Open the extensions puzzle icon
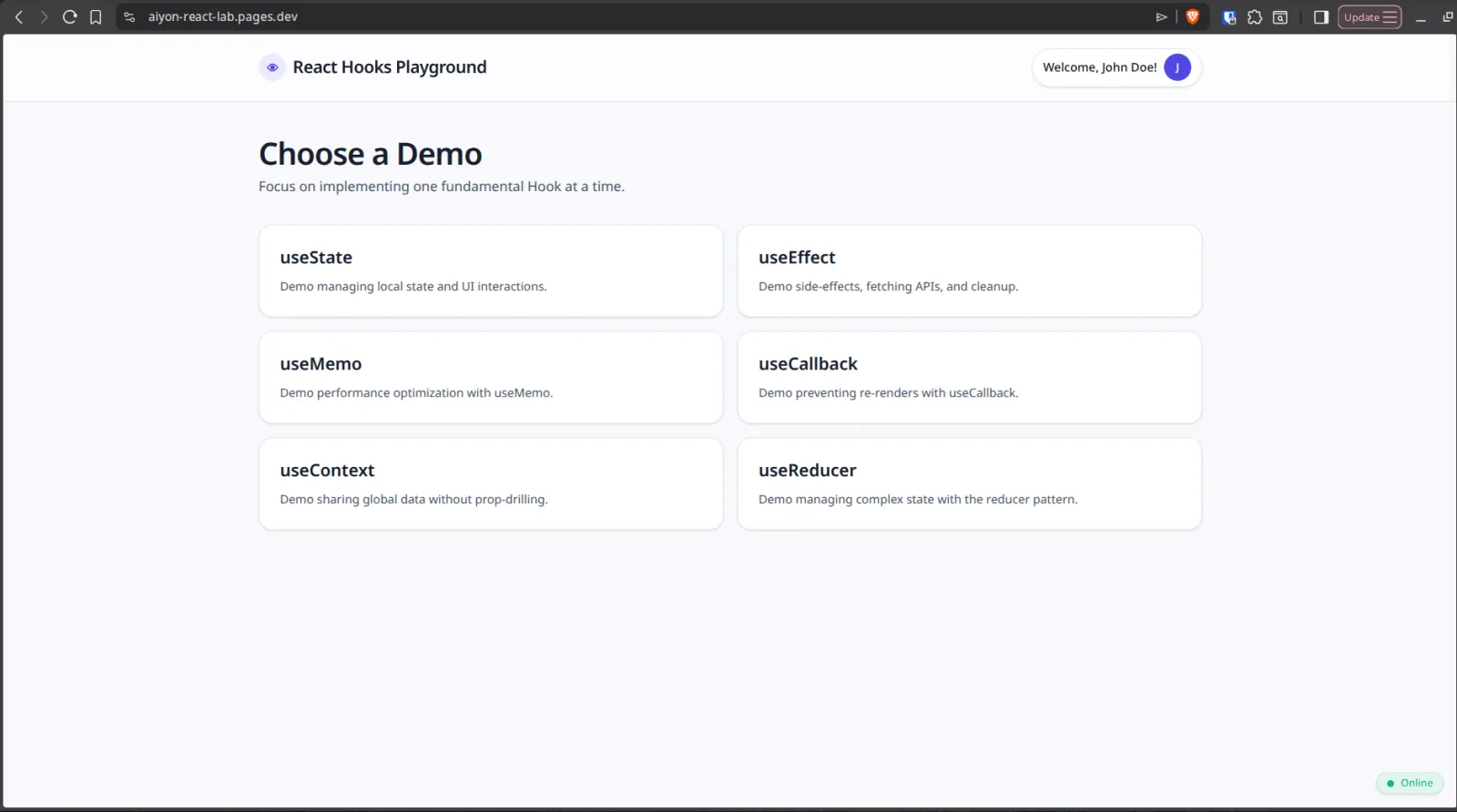Image resolution: width=1457 pixels, height=812 pixels. pos(1255,17)
